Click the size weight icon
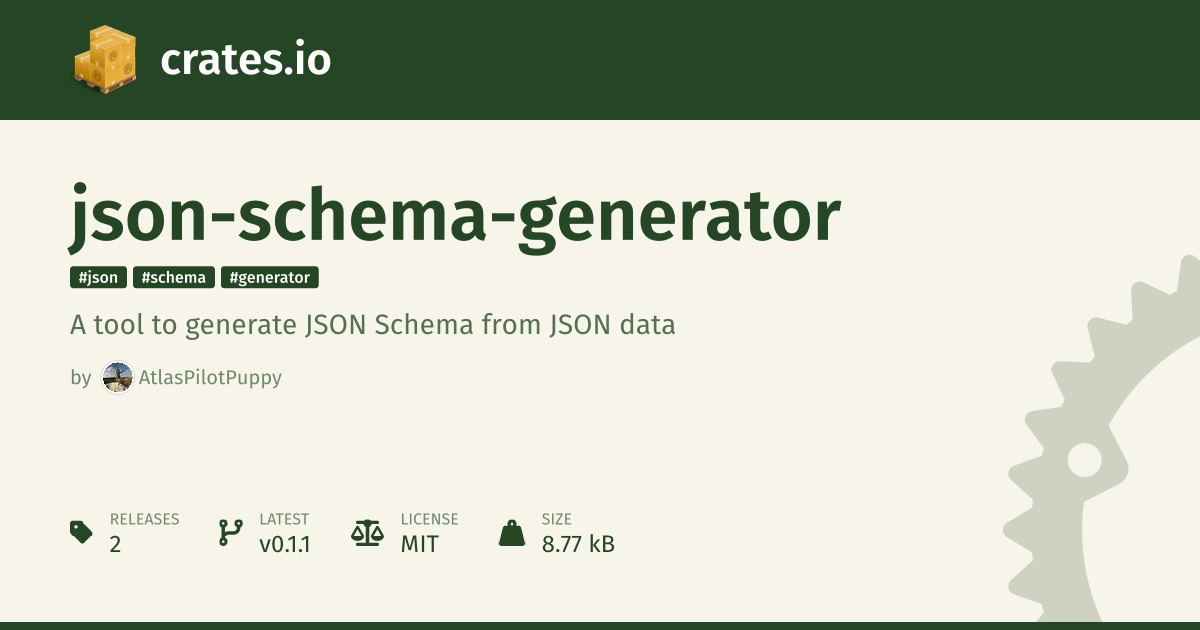Screen dimensions: 1200x630 [x=512, y=532]
